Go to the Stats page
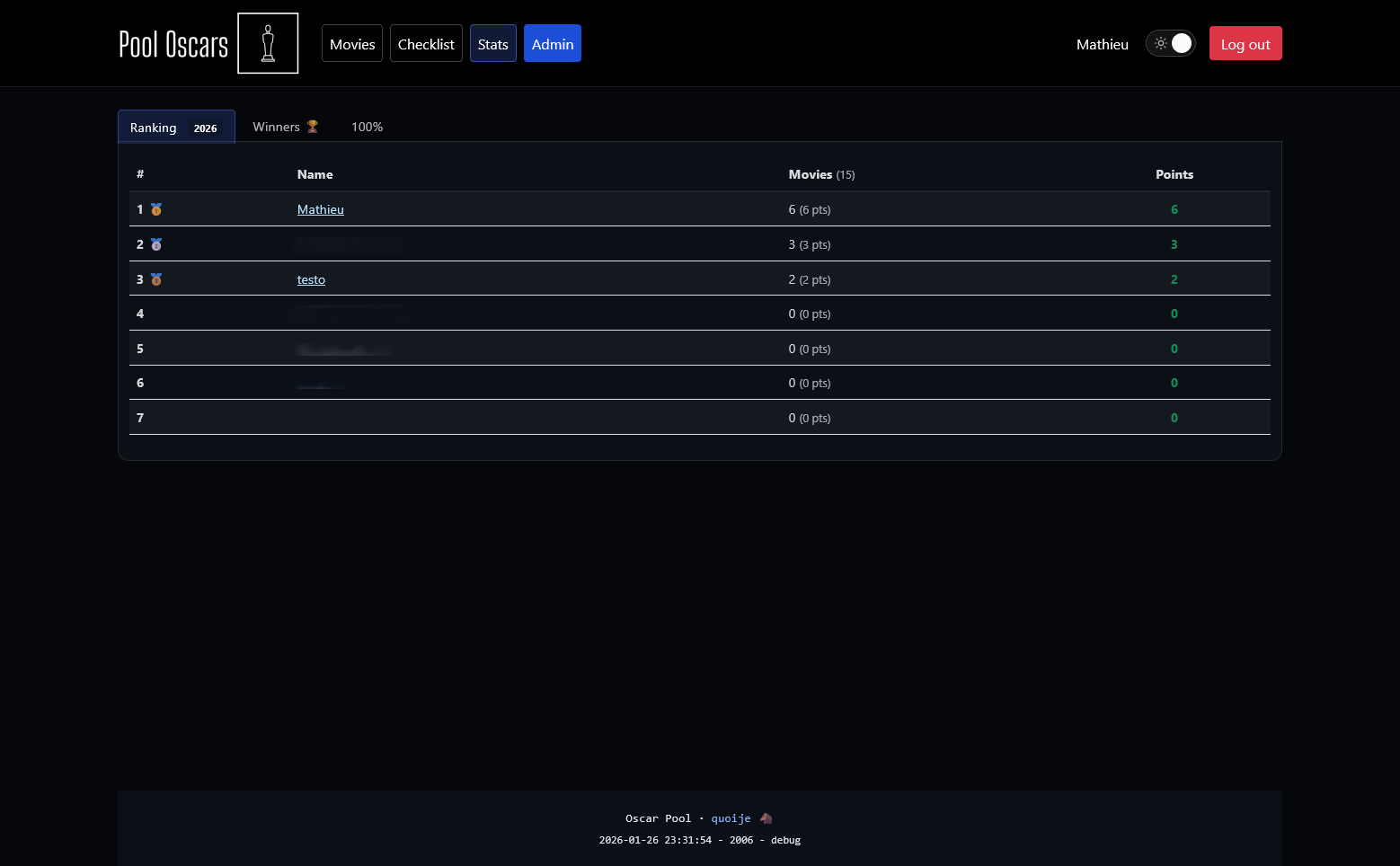 pyautogui.click(x=493, y=44)
